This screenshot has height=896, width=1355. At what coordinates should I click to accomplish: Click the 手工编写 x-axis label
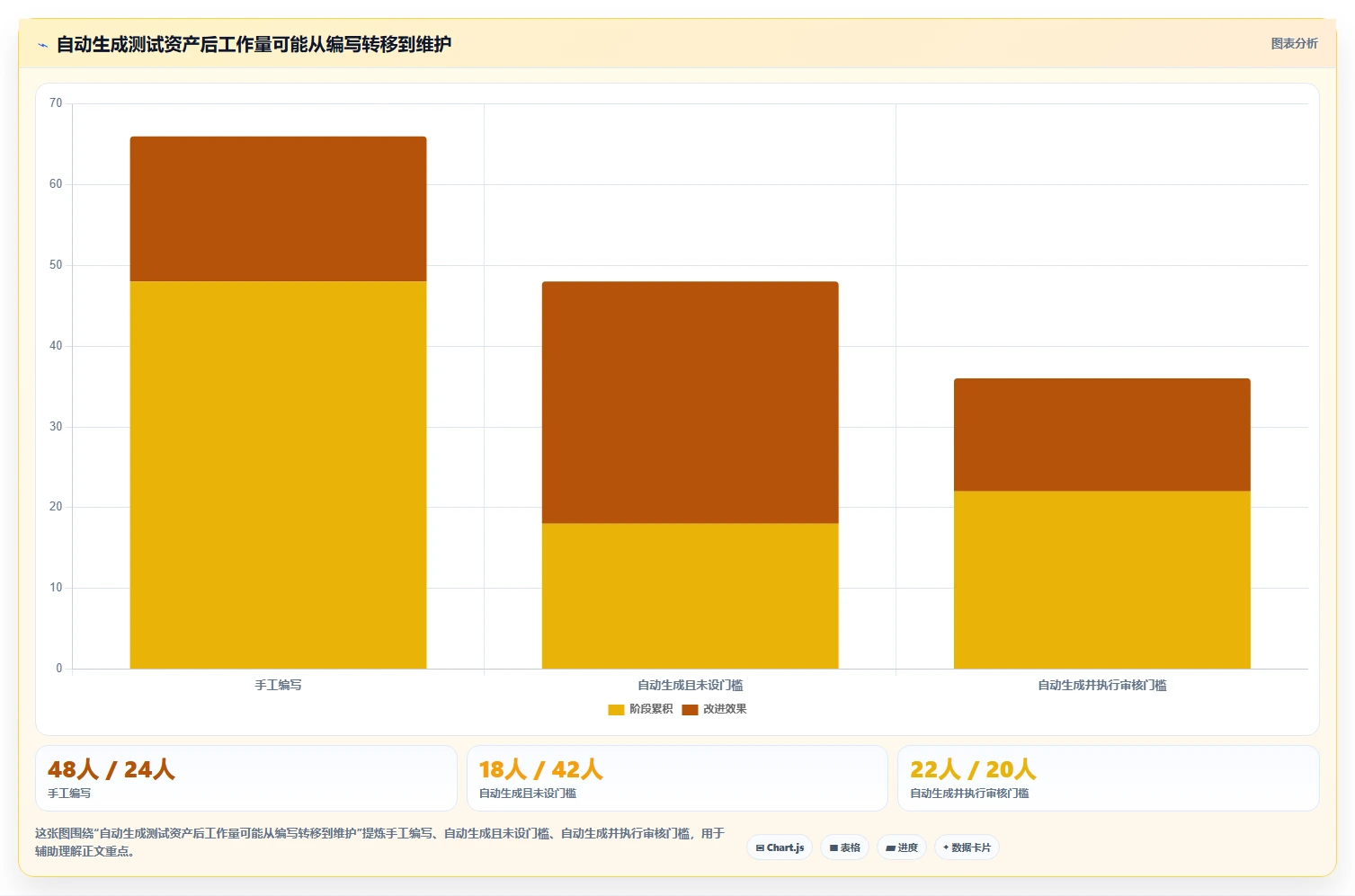coord(278,685)
